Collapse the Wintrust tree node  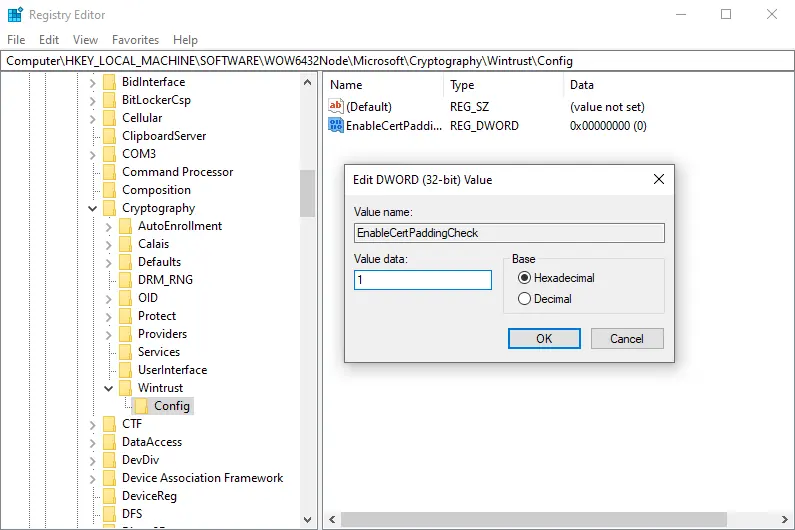tap(109, 388)
